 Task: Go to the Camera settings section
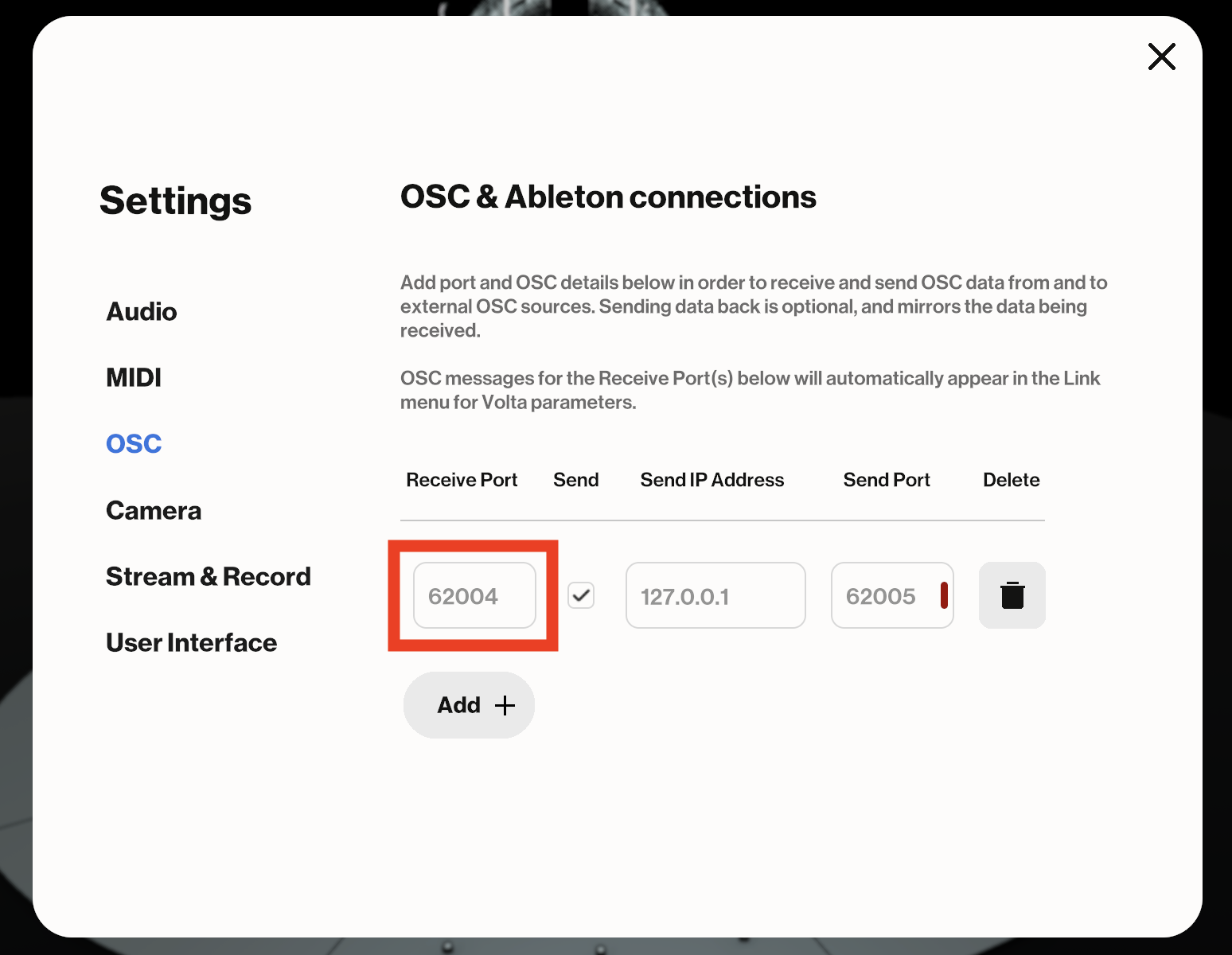[154, 510]
